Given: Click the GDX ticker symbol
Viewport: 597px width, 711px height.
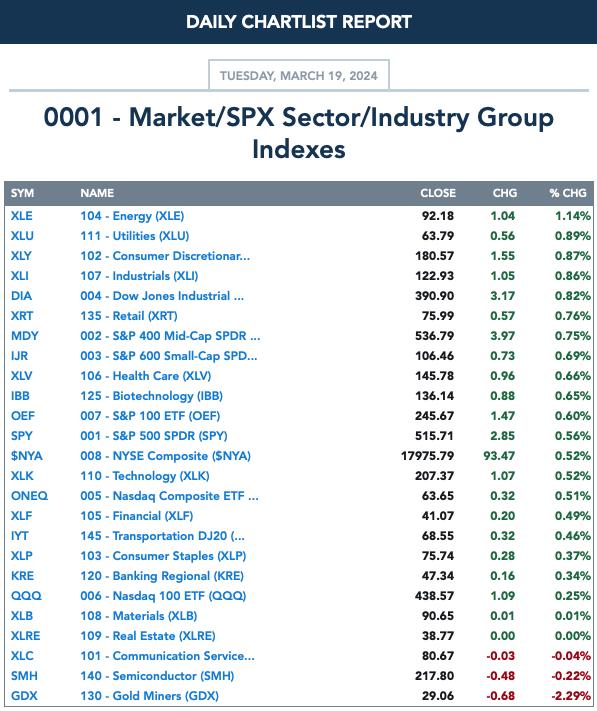Looking at the screenshot, I should (x=24, y=696).
